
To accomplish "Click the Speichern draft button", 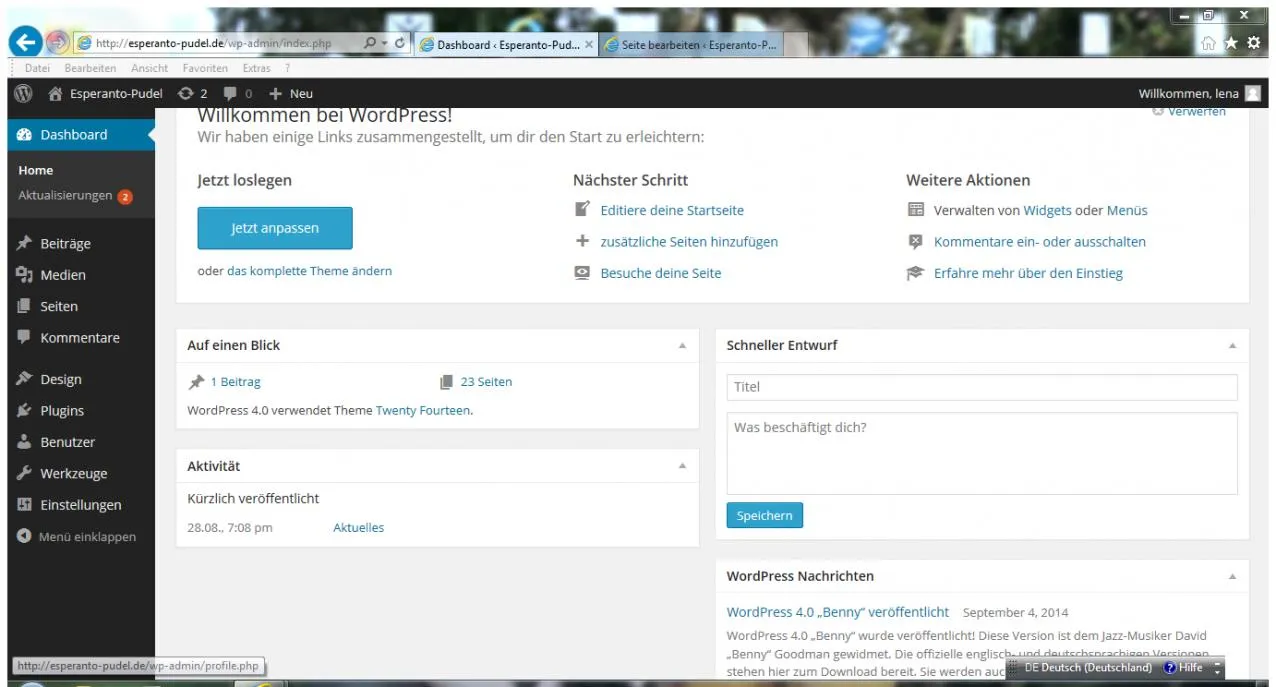I will click(764, 516).
